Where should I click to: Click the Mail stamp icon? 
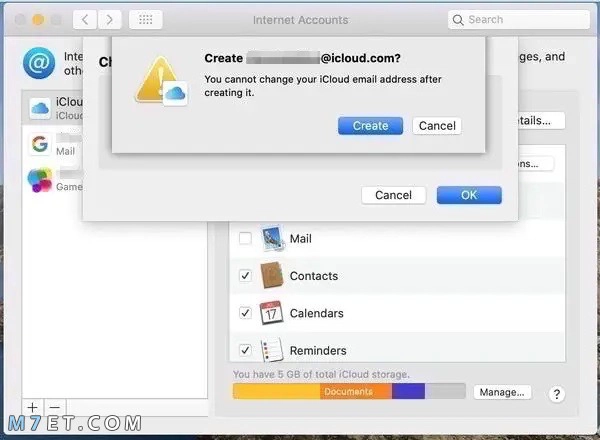pos(272,238)
